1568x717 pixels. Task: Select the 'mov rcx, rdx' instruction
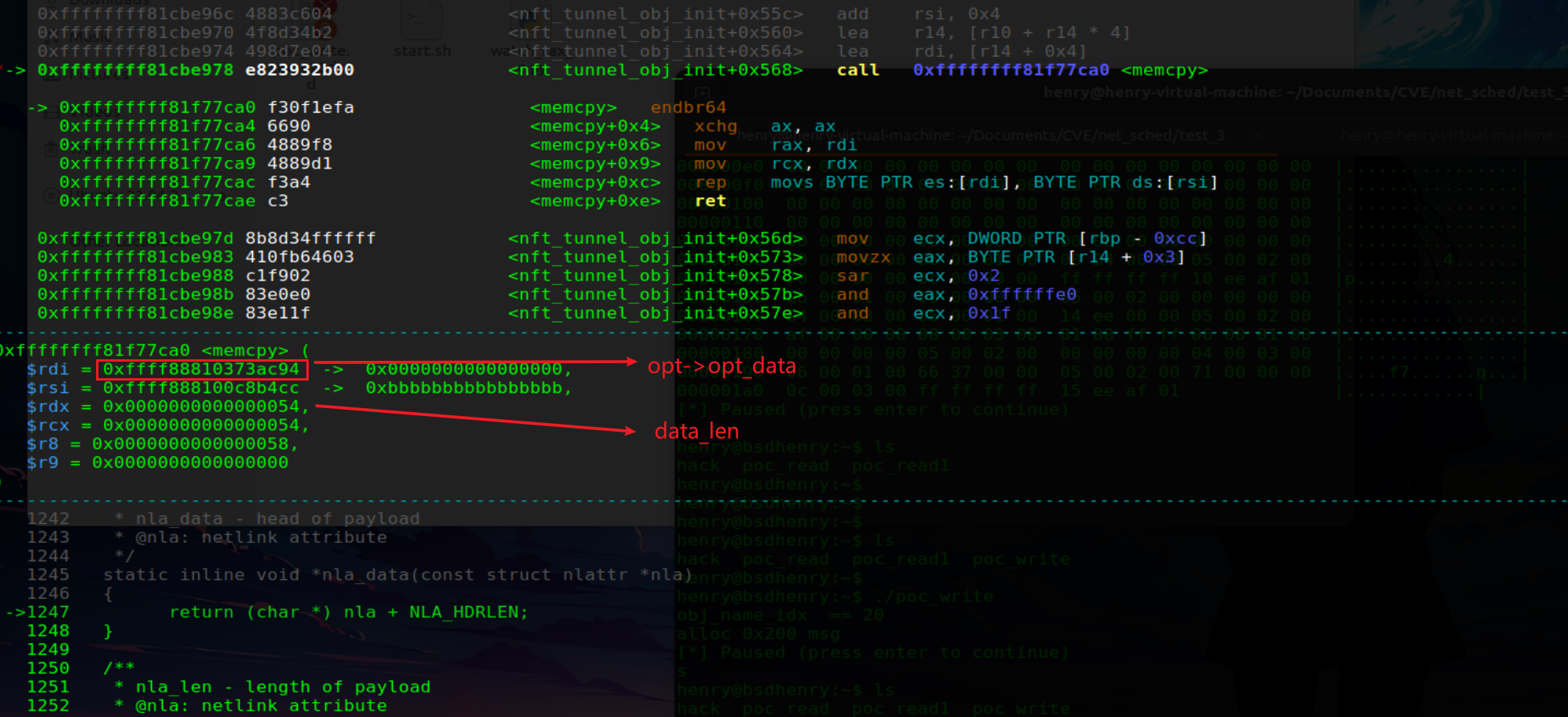775,164
